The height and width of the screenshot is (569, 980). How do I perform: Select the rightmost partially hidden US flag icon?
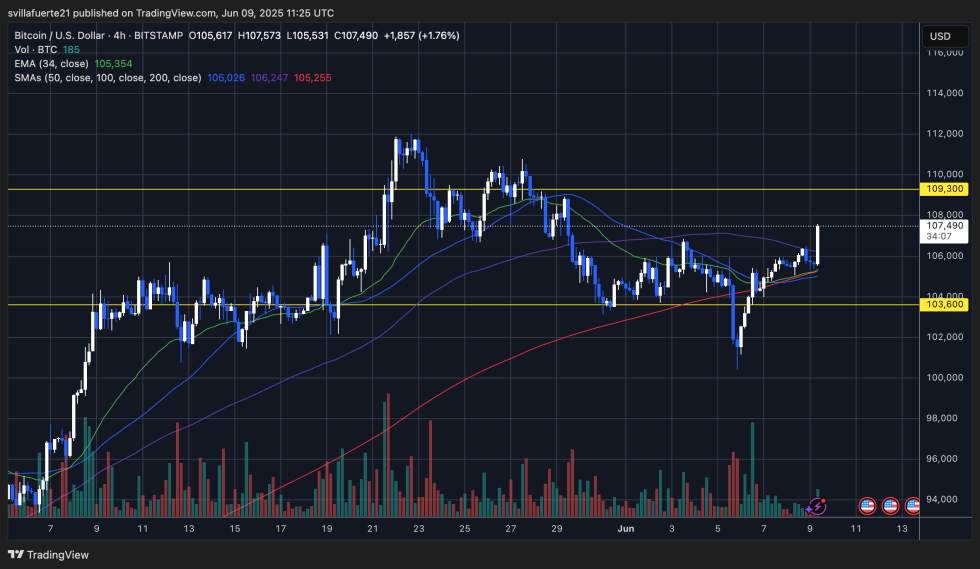(x=912, y=506)
